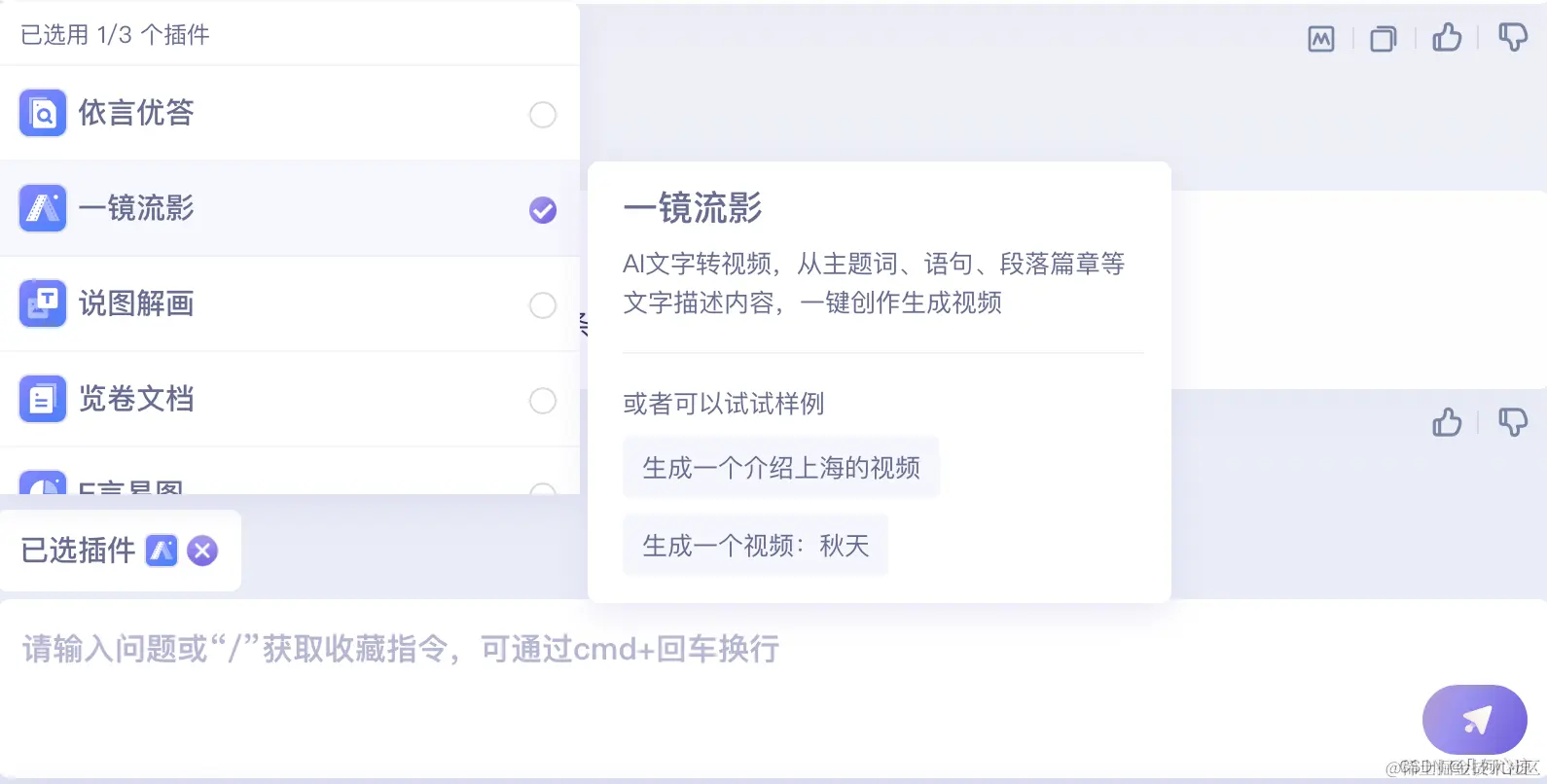The width and height of the screenshot is (1547, 784).
Task: Click the 生成一个介绍上海的视频 sample prompt
Action: [x=780, y=467]
